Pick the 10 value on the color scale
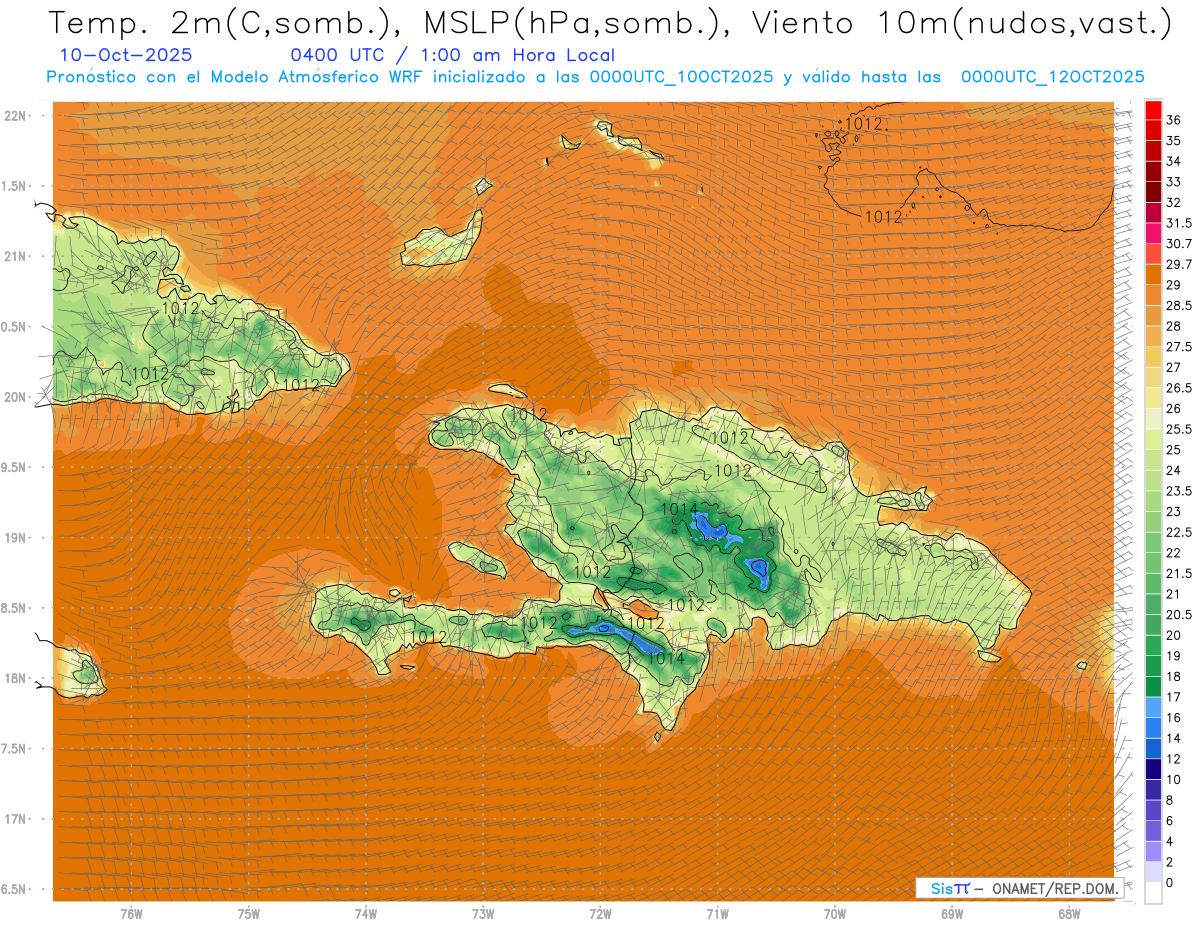This screenshot has height=927, width=1200. [1174, 779]
